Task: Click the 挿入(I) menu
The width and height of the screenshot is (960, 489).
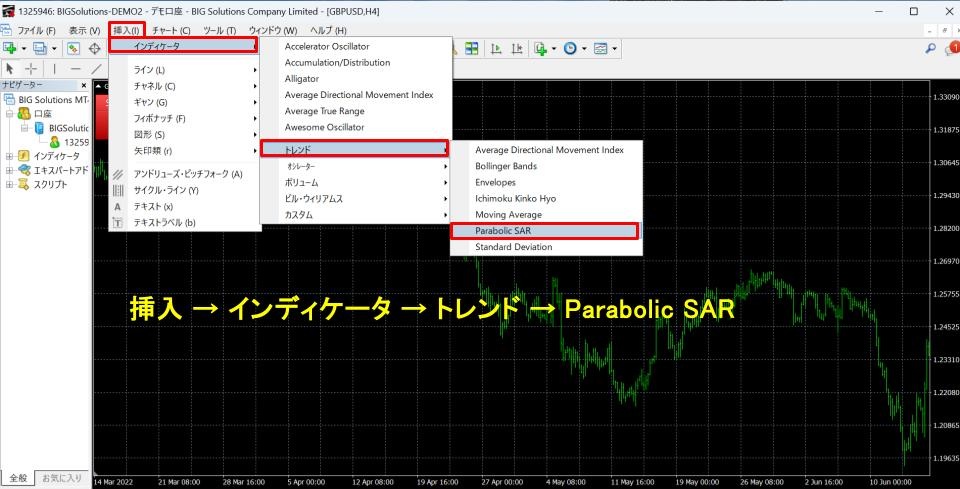Action: [x=127, y=31]
